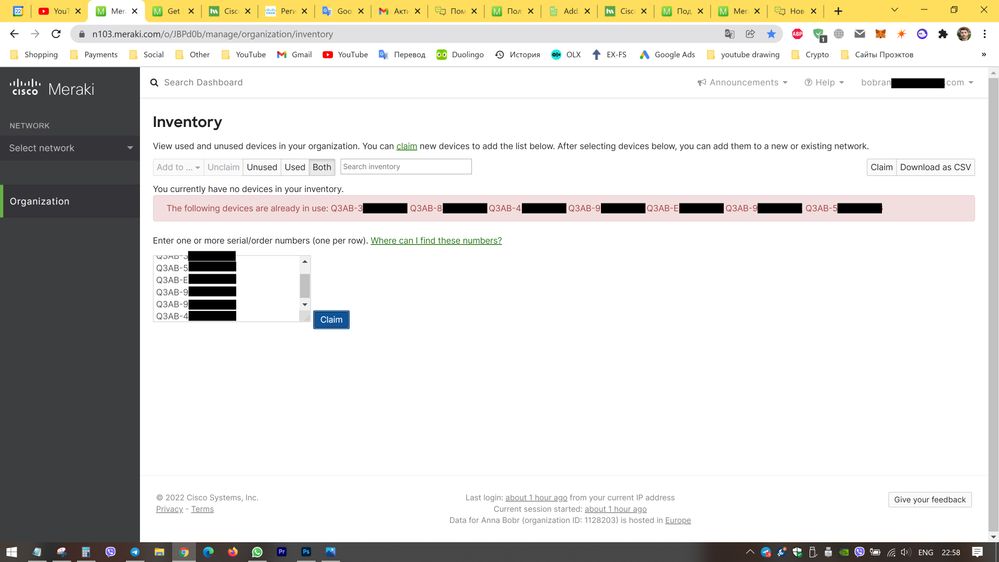Viewport: 999px width, 562px height.
Task: Open the Announcements dropdown
Action: (x=742, y=82)
